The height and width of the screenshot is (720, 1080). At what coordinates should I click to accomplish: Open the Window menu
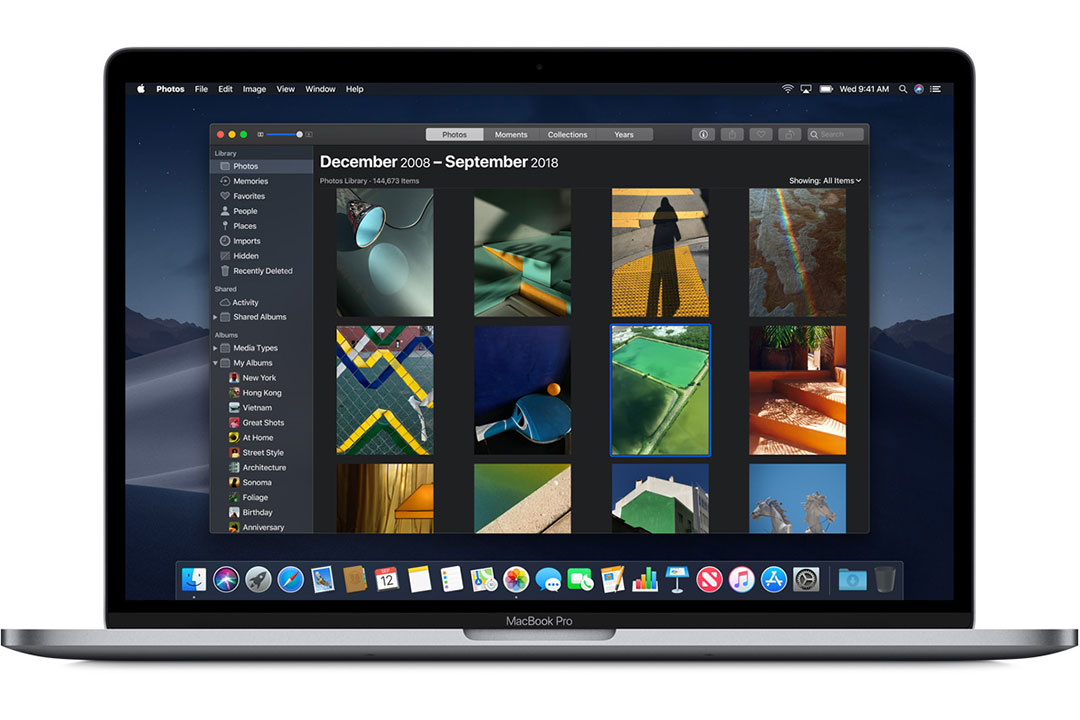(320, 89)
